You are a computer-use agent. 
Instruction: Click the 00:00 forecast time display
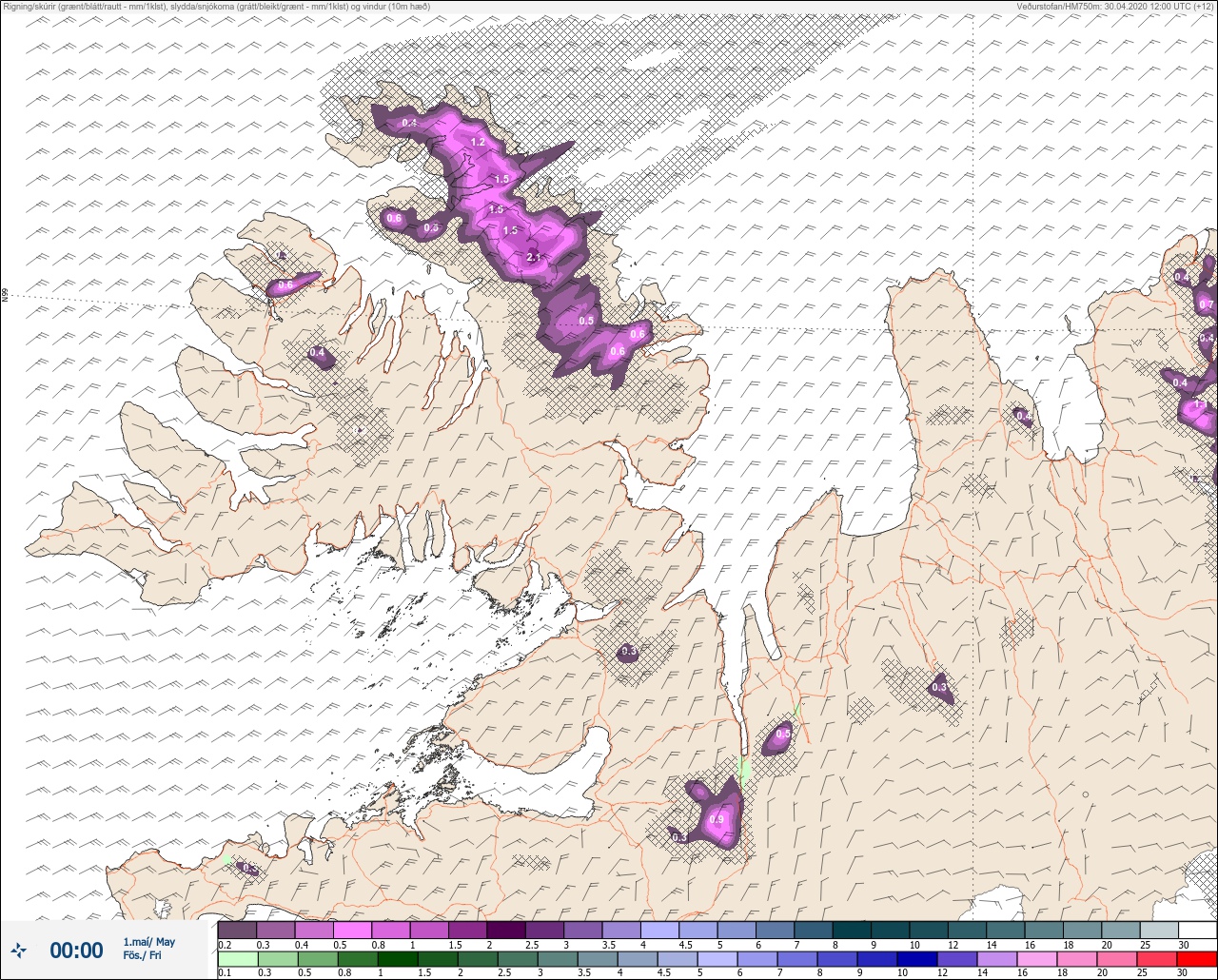coord(76,950)
